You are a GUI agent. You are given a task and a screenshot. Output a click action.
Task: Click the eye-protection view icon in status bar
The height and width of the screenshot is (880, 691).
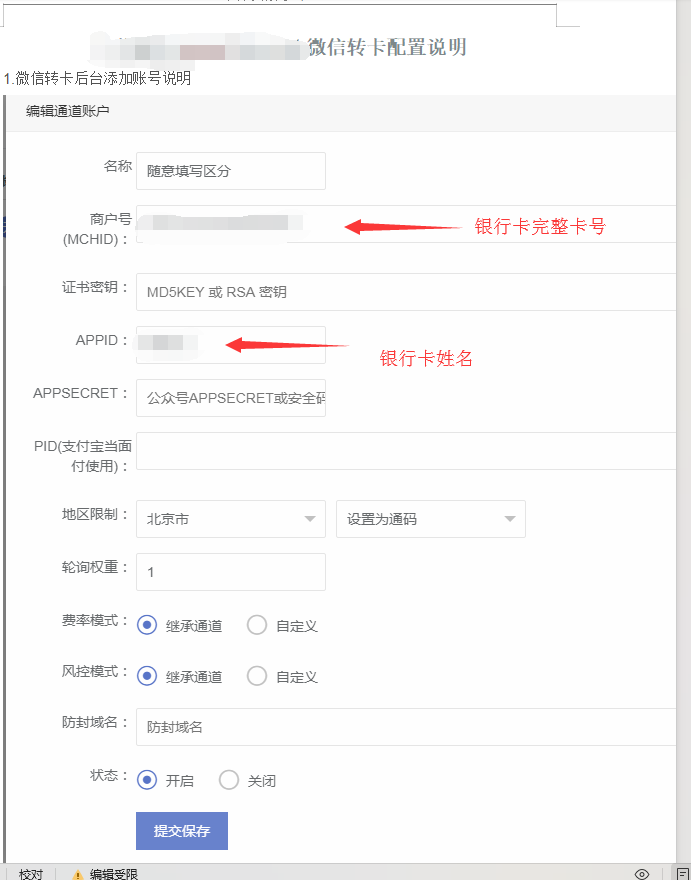coord(642,873)
